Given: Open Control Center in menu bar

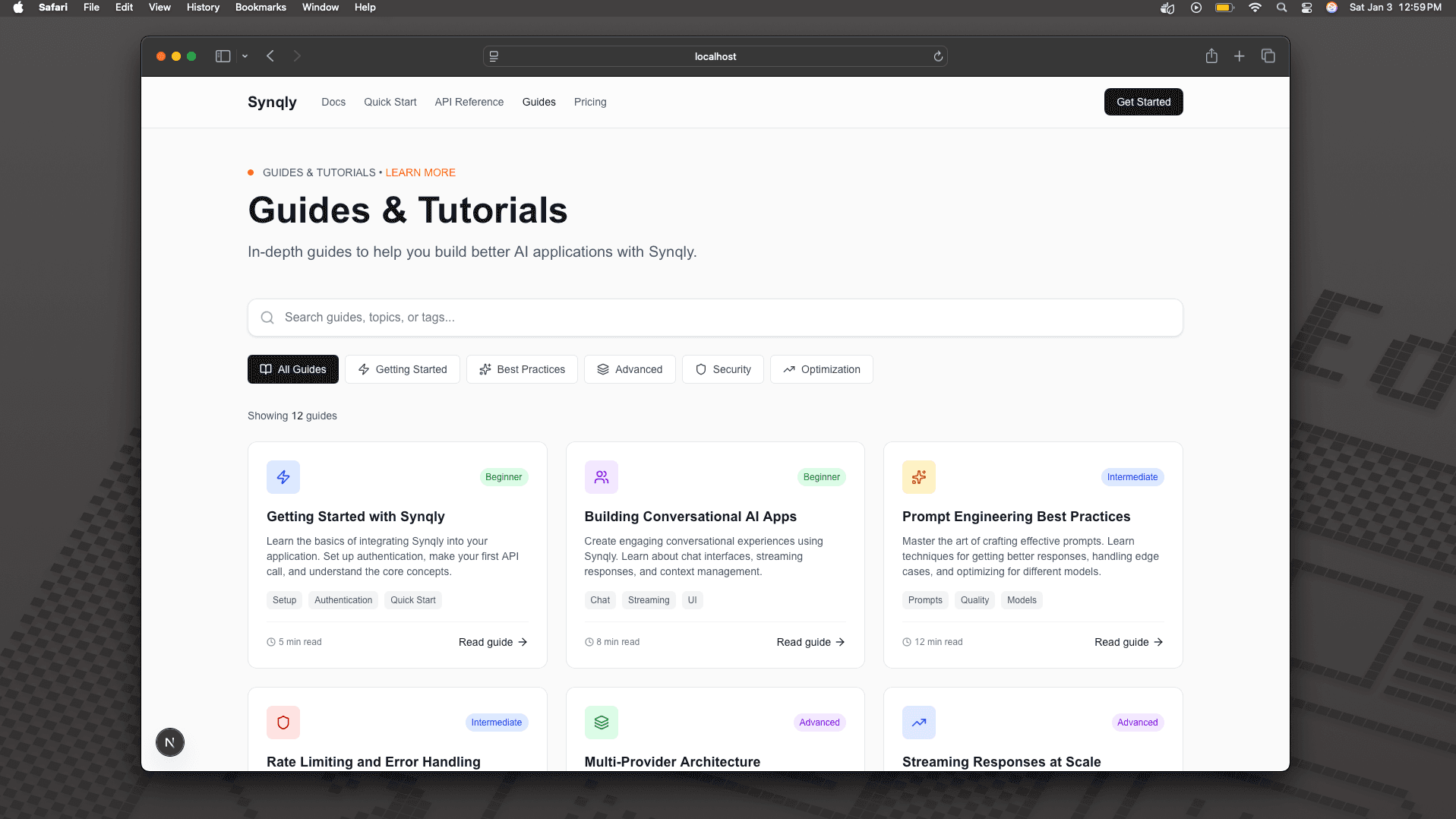Looking at the screenshot, I should point(1306,8).
